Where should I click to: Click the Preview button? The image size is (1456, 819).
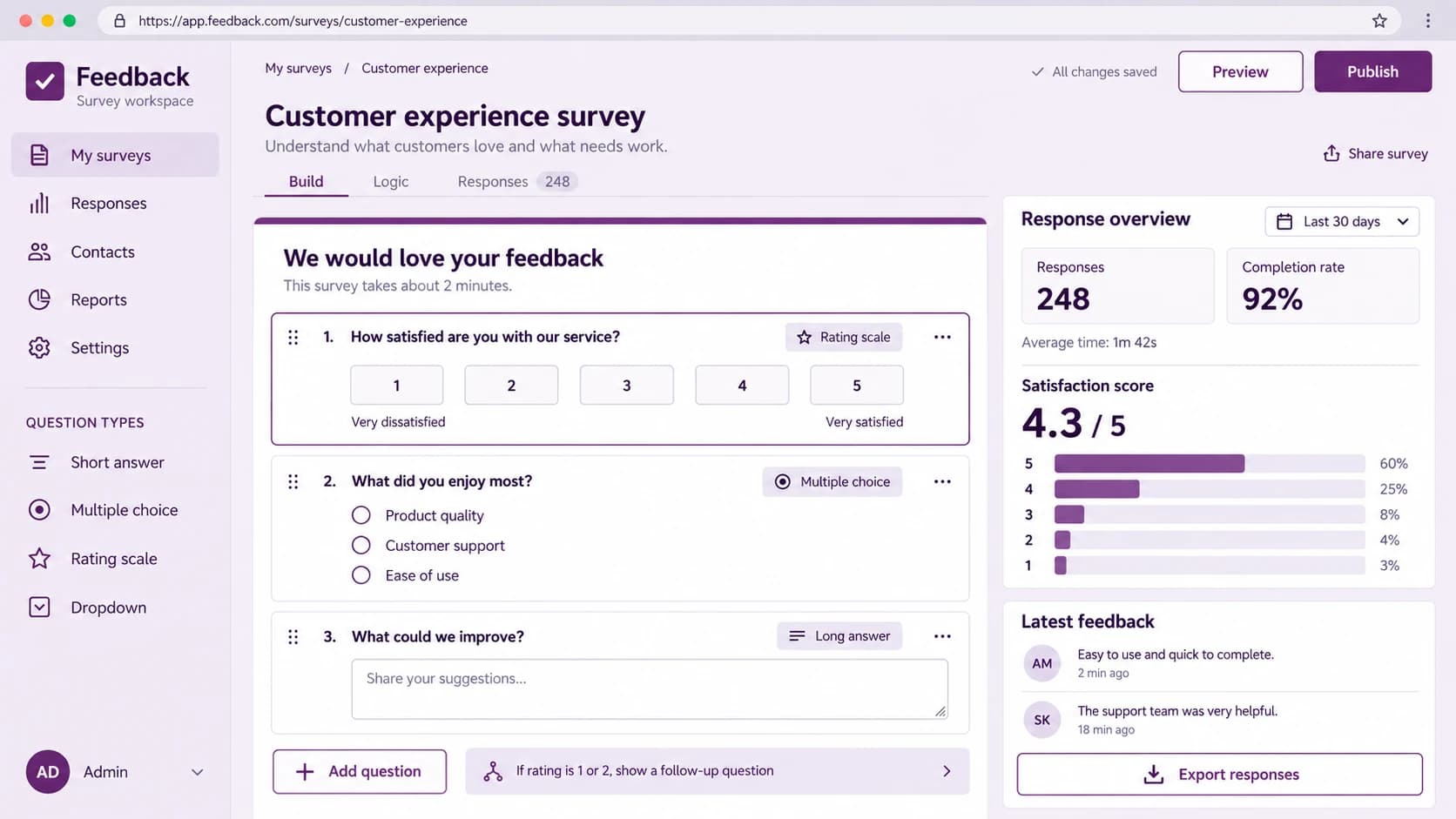click(1240, 71)
